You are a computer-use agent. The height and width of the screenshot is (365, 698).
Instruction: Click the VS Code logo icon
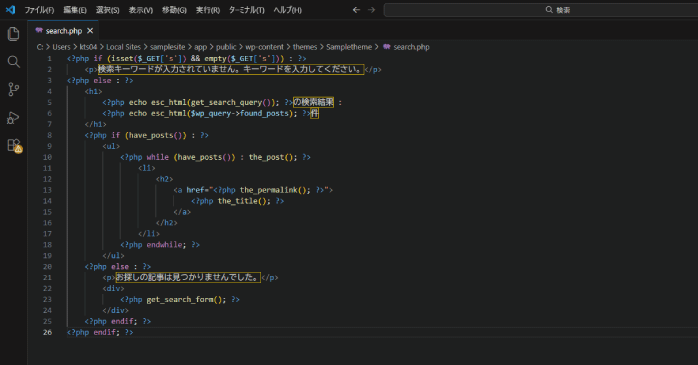[x=10, y=9]
